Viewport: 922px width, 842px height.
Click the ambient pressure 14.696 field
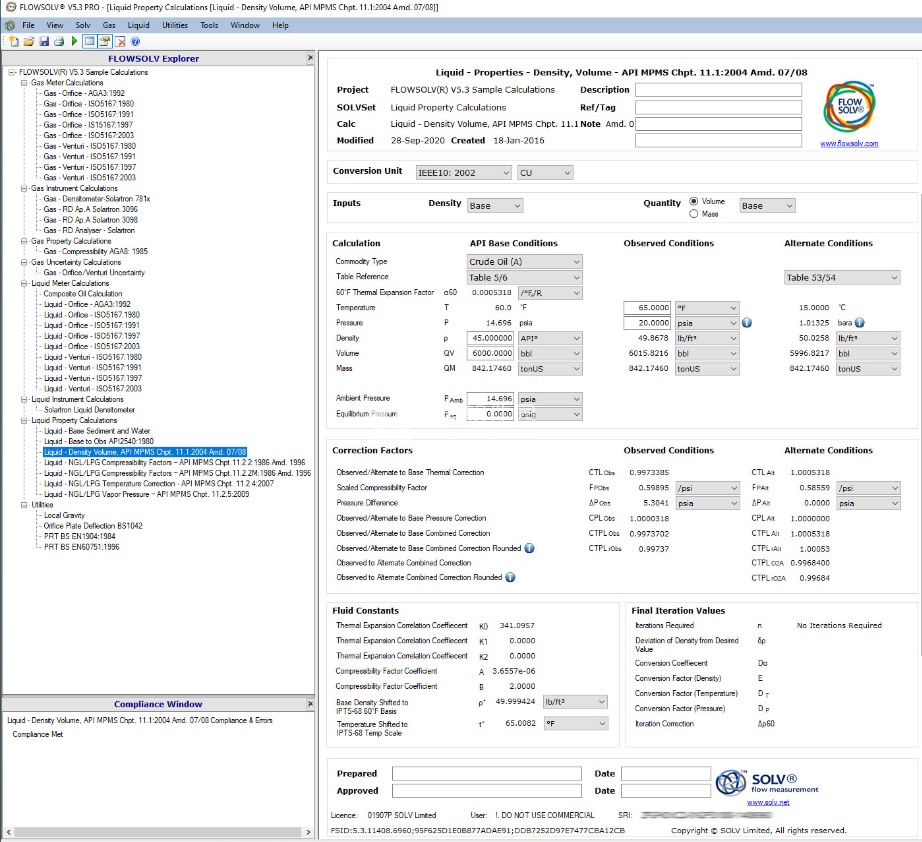[x=490, y=399]
